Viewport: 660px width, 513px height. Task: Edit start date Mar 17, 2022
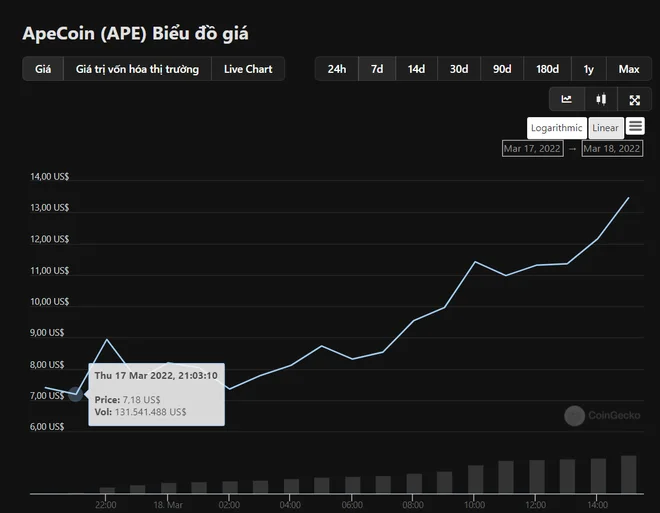(532, 149)
